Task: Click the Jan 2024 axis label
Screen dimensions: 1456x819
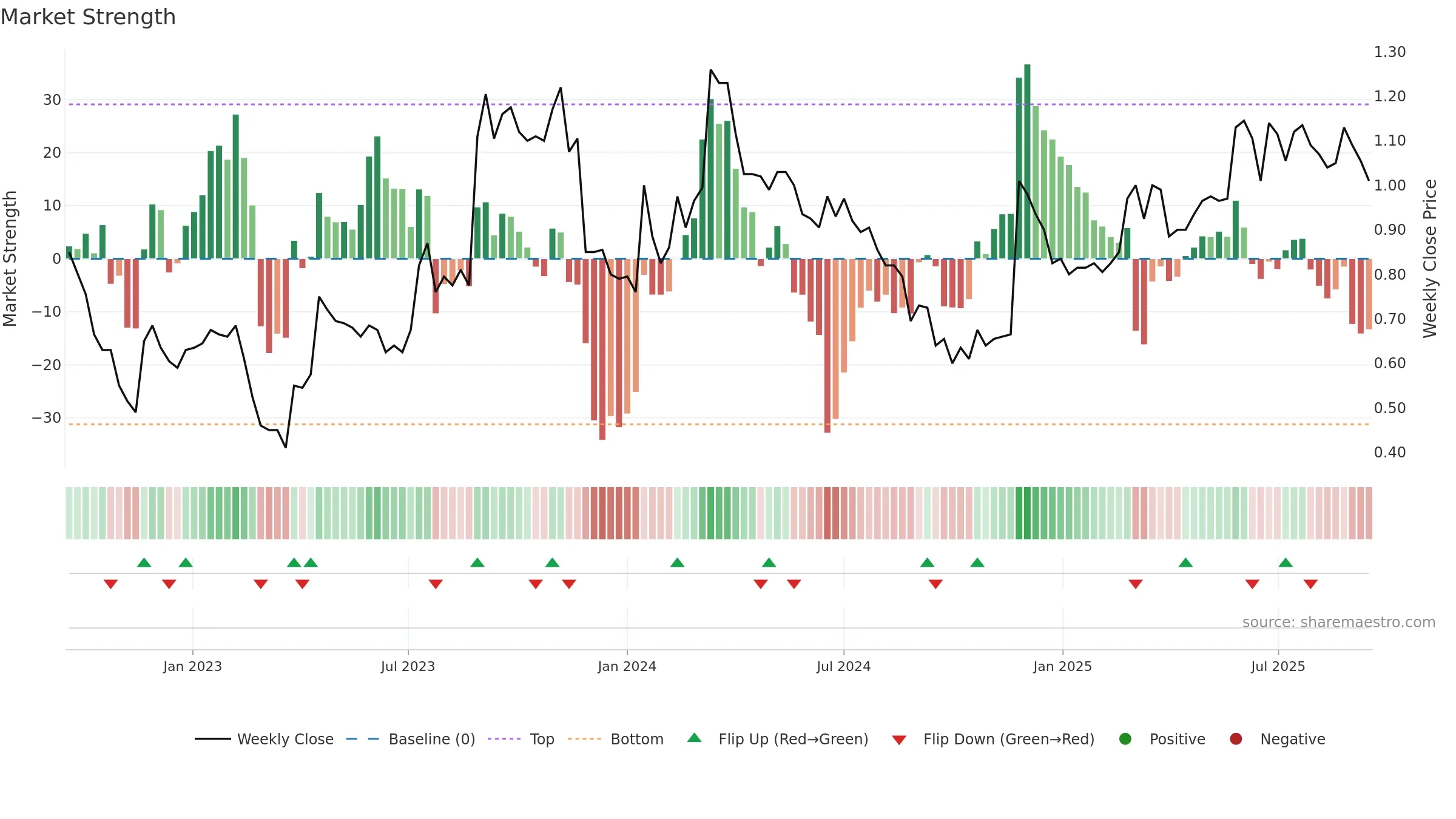Action: tap(627, 666)
